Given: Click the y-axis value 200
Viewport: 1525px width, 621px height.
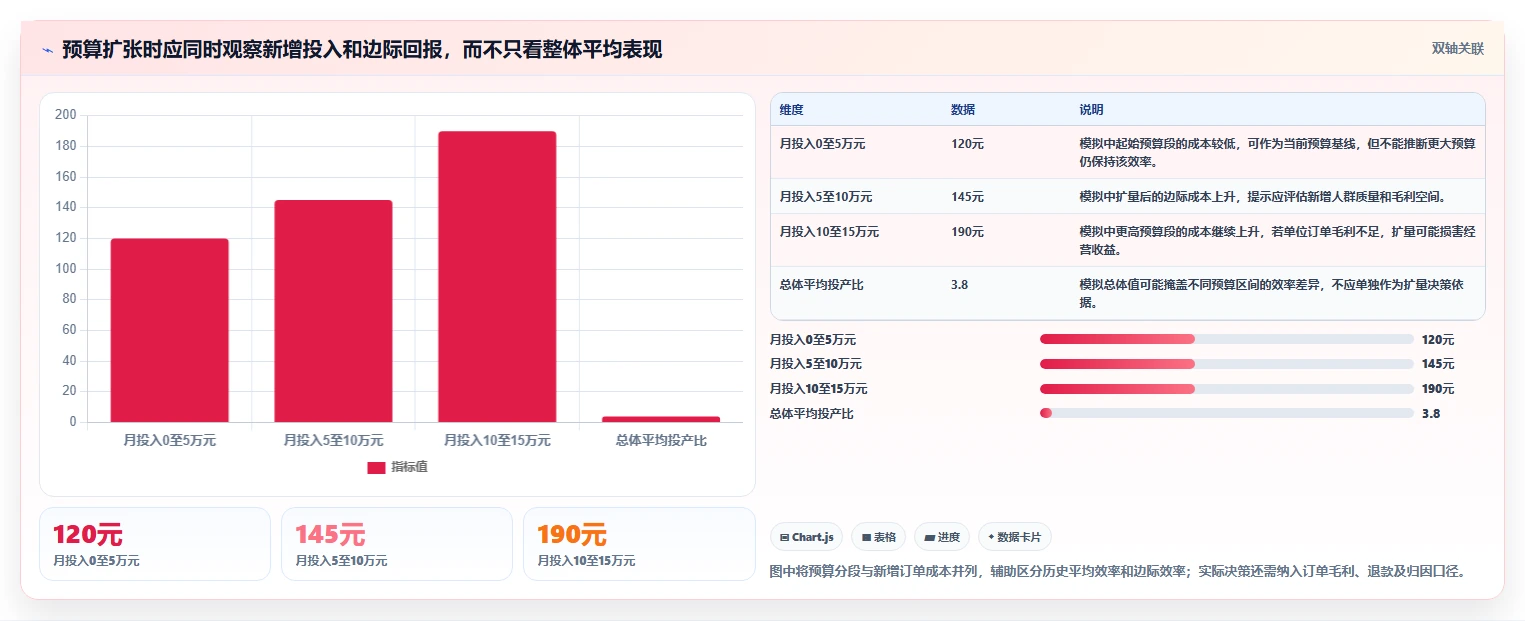Looking at the screenshot, I should coord(65,115).
